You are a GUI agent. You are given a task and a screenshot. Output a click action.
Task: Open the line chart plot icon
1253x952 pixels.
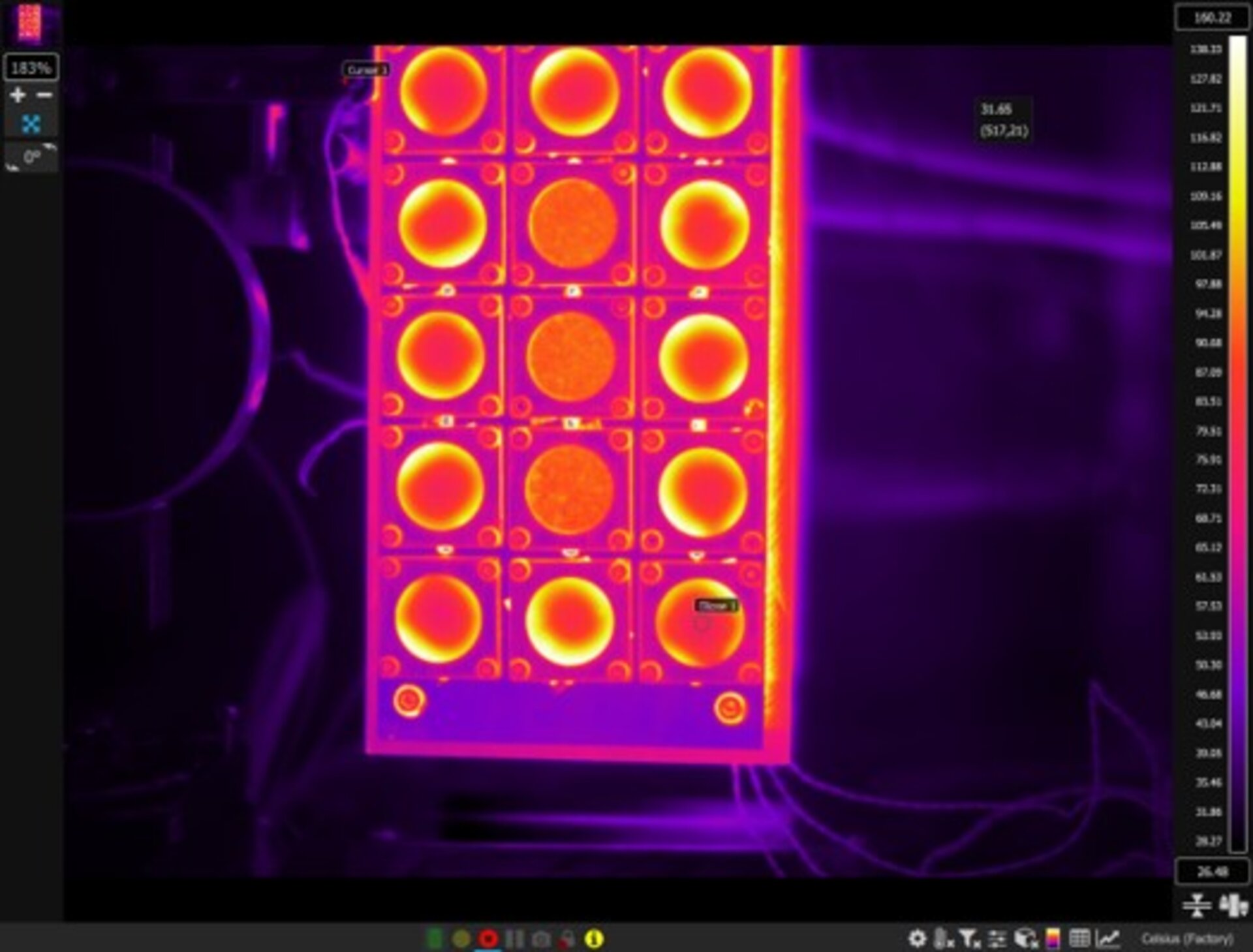1107,938
